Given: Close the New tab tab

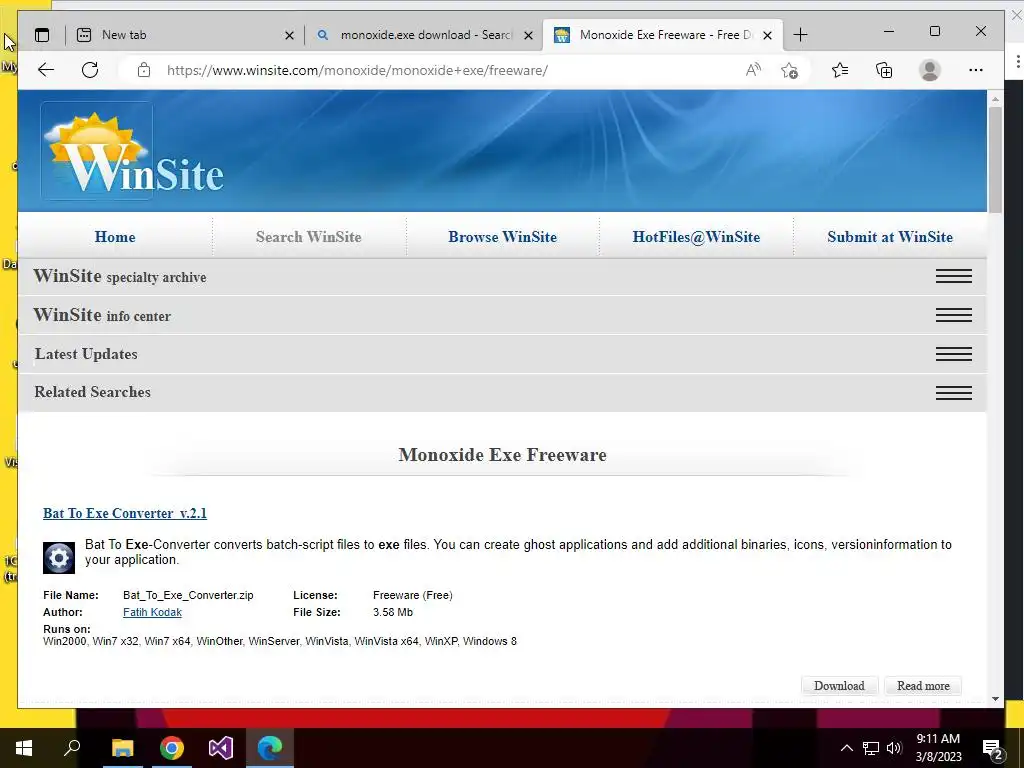Looking at the screenshot, I should point(289,35).
